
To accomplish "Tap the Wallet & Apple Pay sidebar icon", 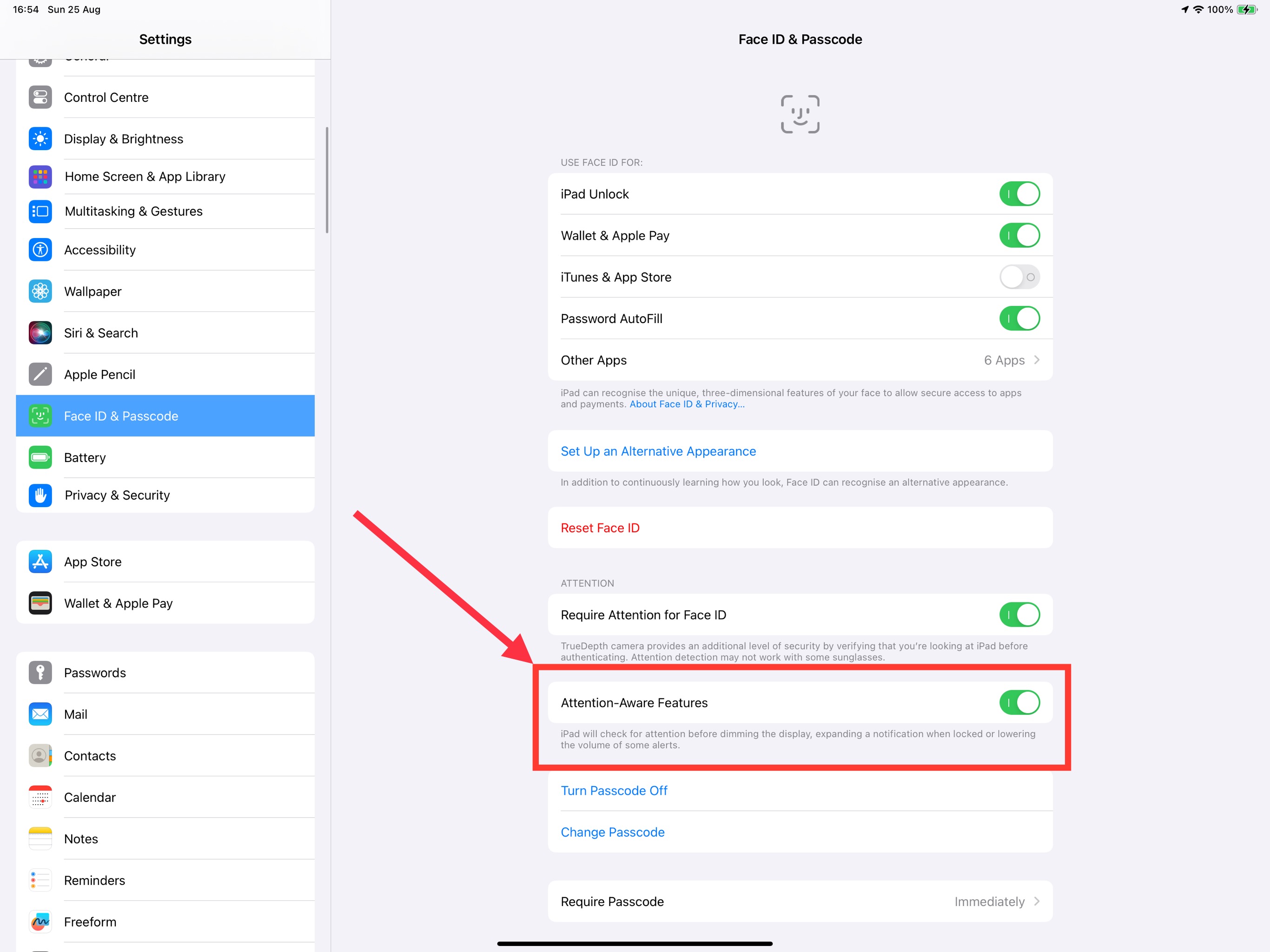I will coord(40,603).
